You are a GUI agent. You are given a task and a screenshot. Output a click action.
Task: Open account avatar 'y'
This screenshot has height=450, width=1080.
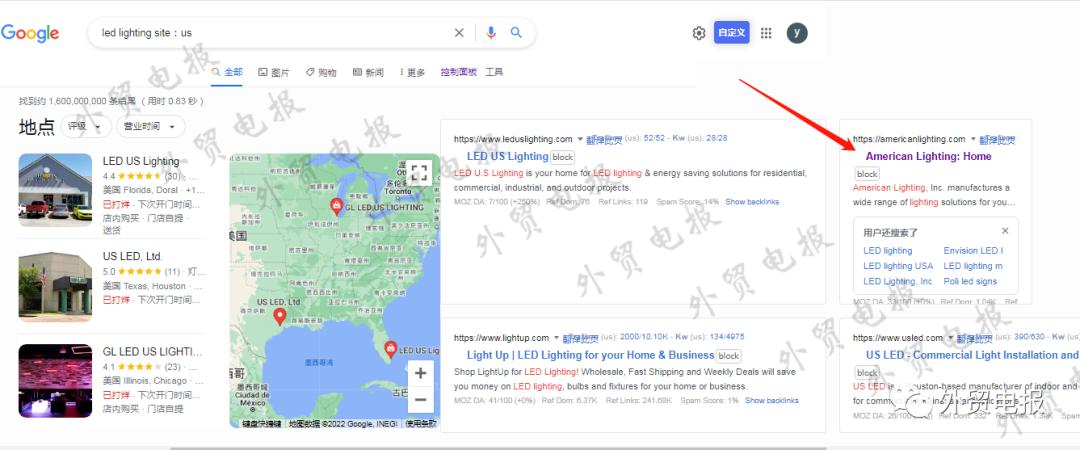click(797, 32)
